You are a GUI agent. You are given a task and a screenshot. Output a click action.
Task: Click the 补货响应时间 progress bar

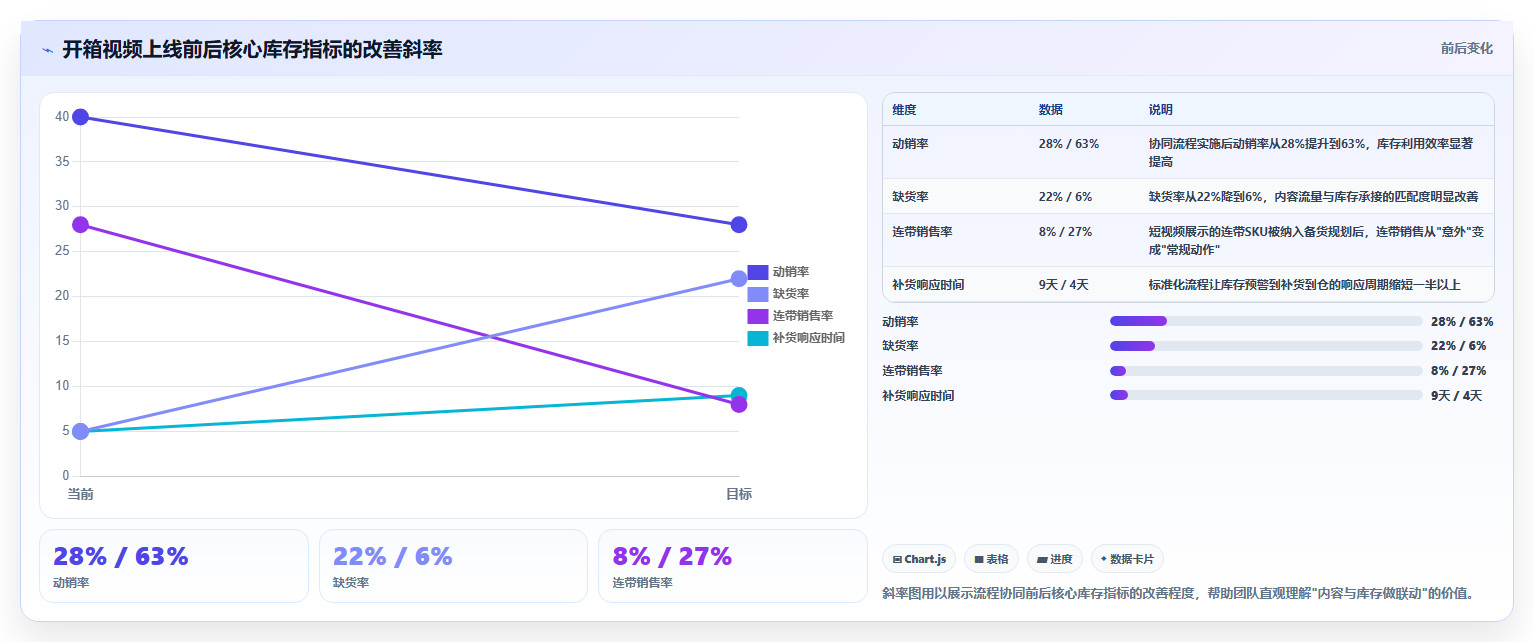tap(1266, 395)
